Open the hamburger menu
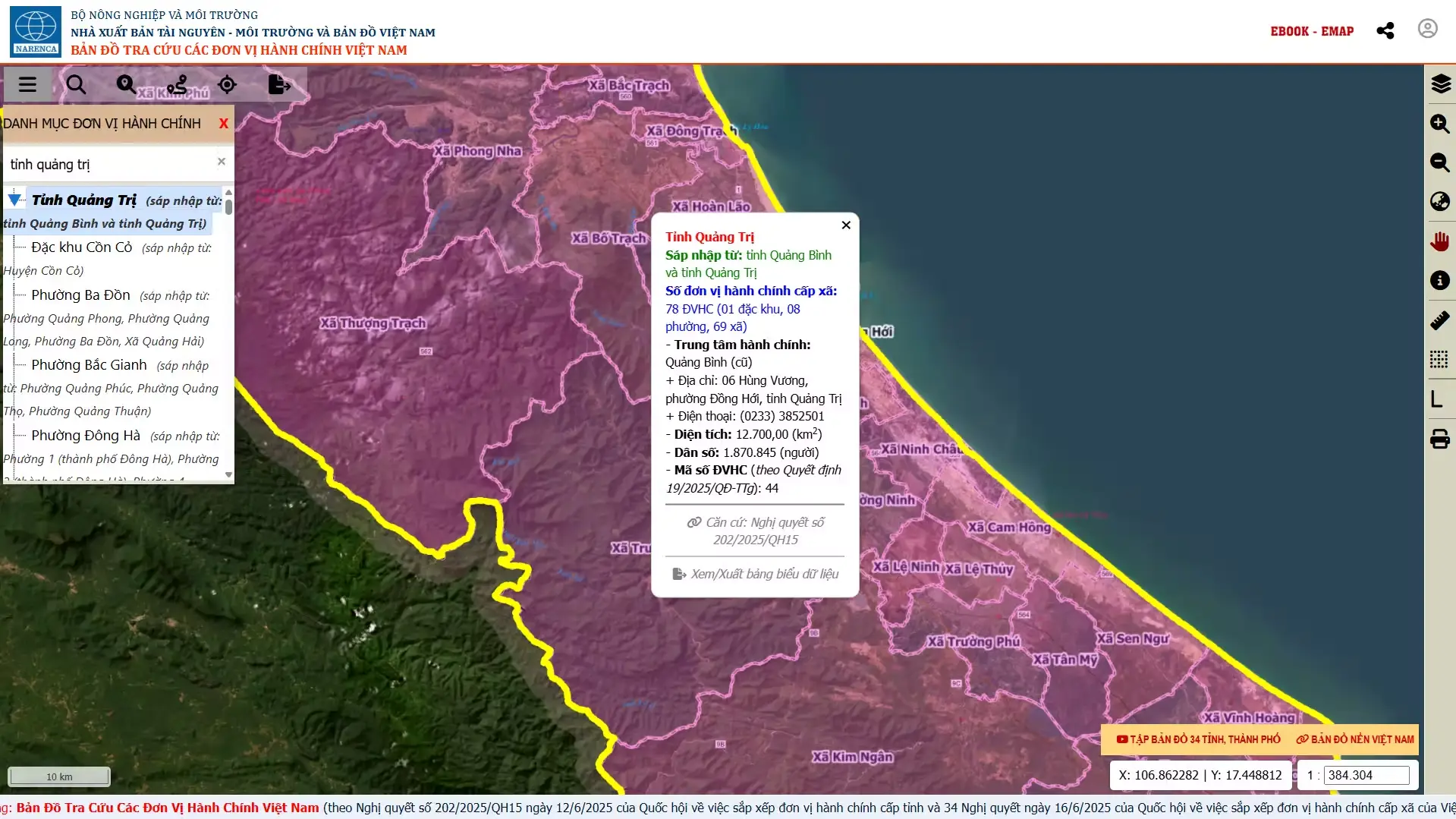This screenshot has height=819, width=1456. [27, 84]
